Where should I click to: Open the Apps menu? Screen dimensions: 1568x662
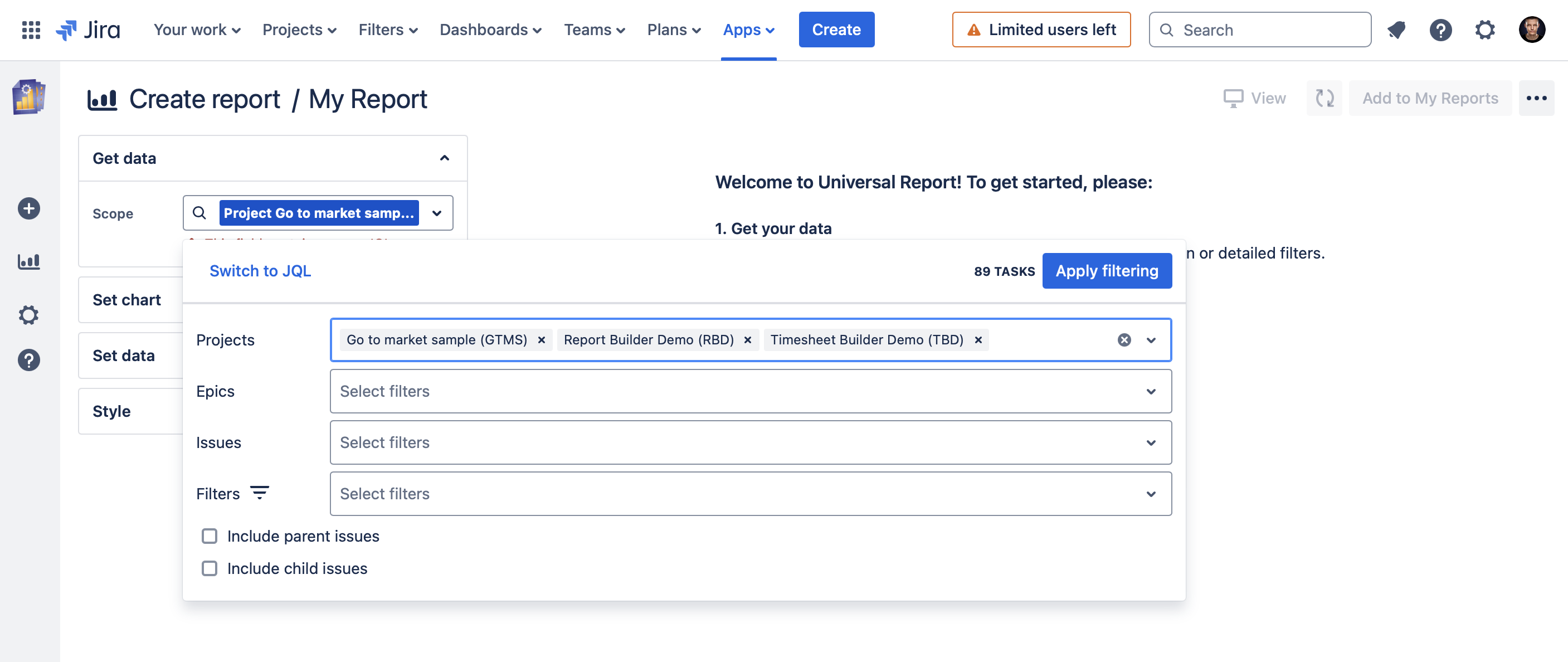pos(748,30)
